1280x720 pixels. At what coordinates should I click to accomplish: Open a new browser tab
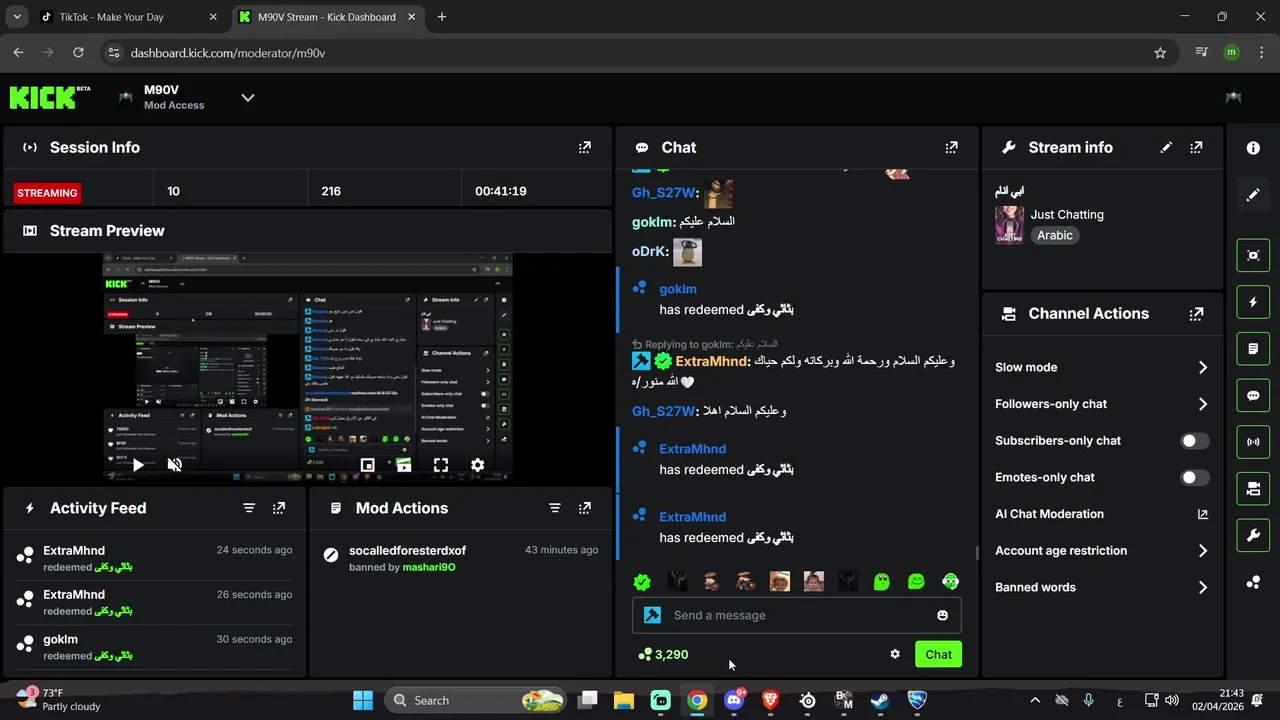point(442,17)
